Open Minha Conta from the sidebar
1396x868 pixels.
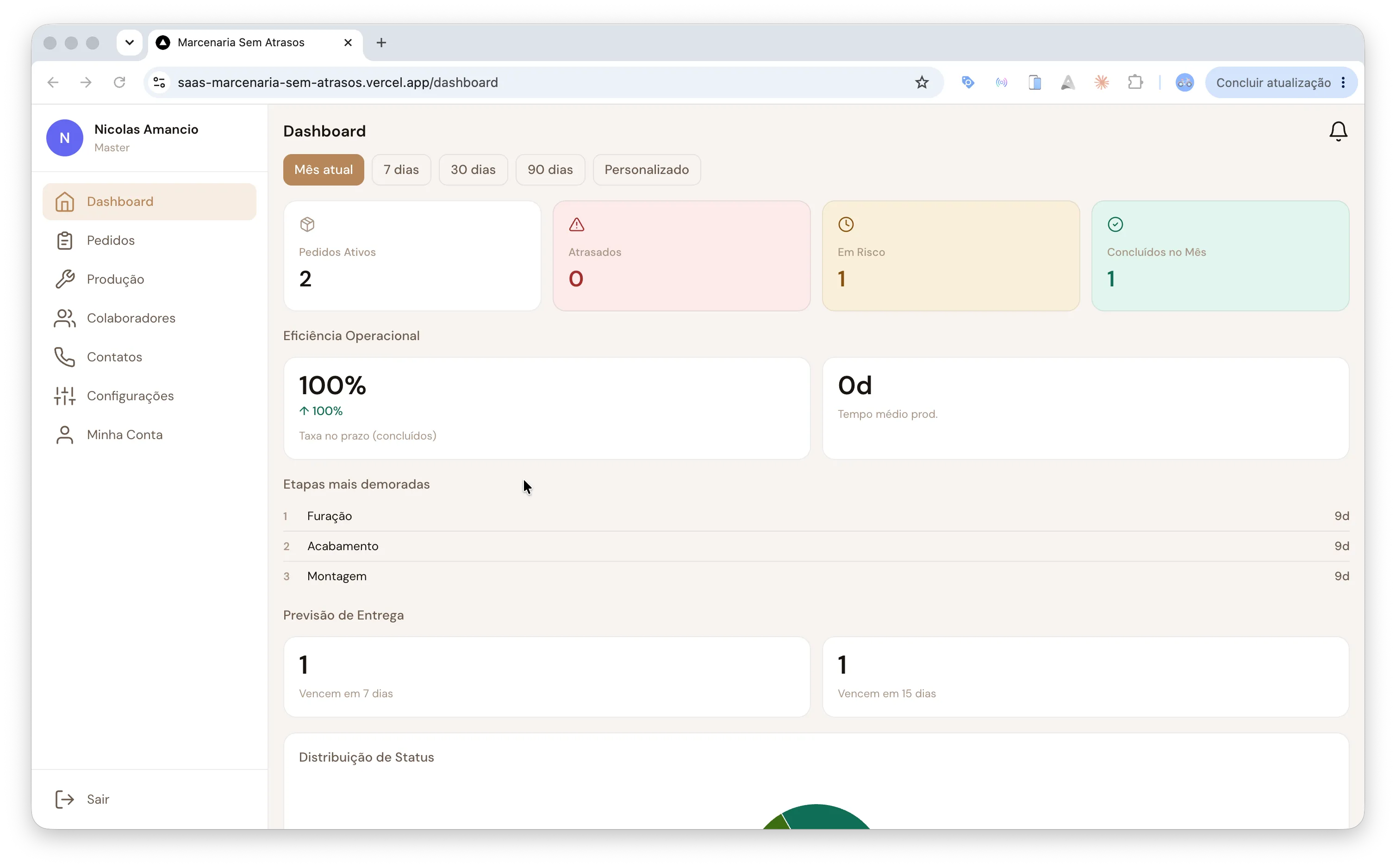[x=150, y=434]
